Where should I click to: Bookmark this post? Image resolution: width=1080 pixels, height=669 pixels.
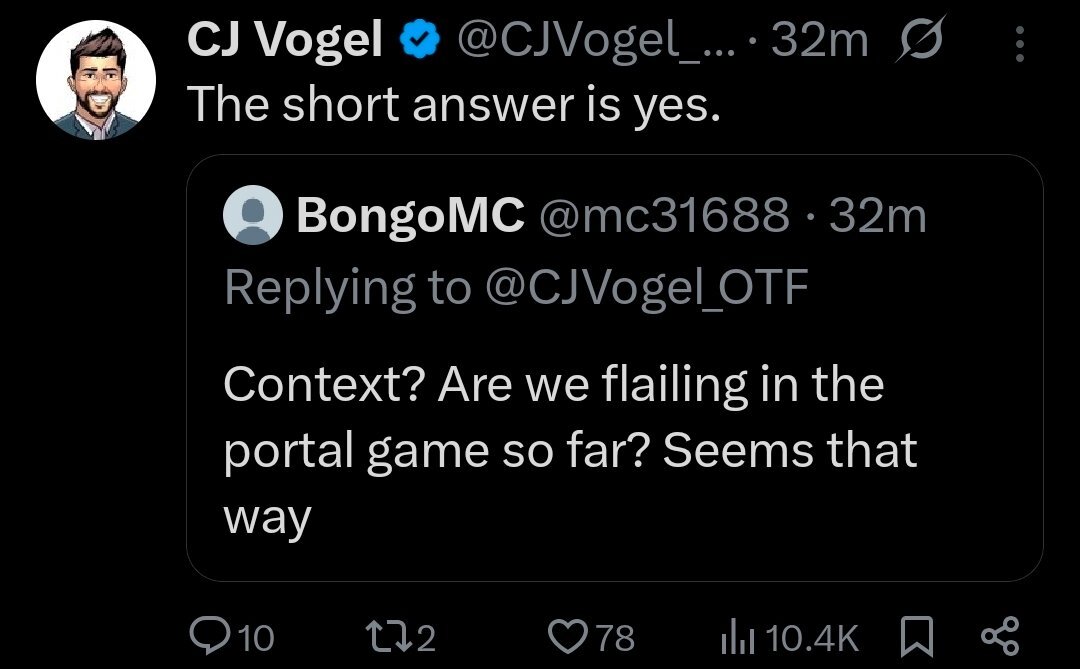click(916, 636)
